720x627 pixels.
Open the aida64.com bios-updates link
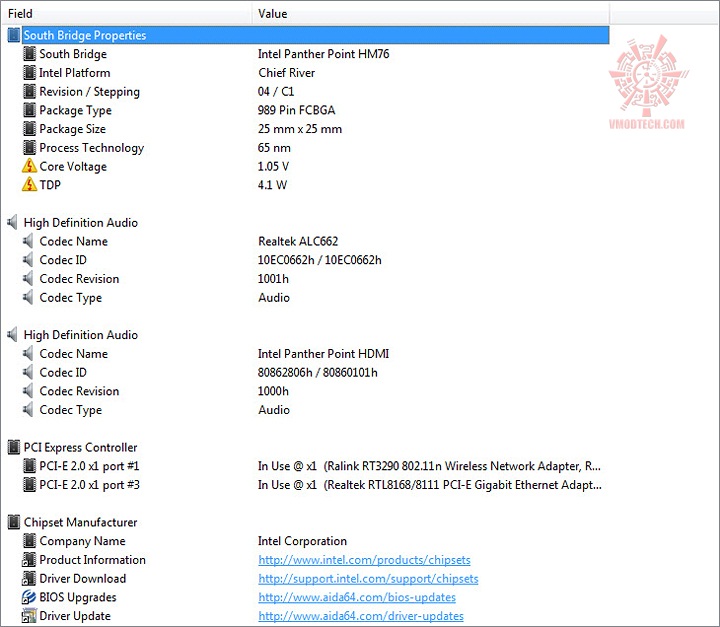[x=357, y=597]
